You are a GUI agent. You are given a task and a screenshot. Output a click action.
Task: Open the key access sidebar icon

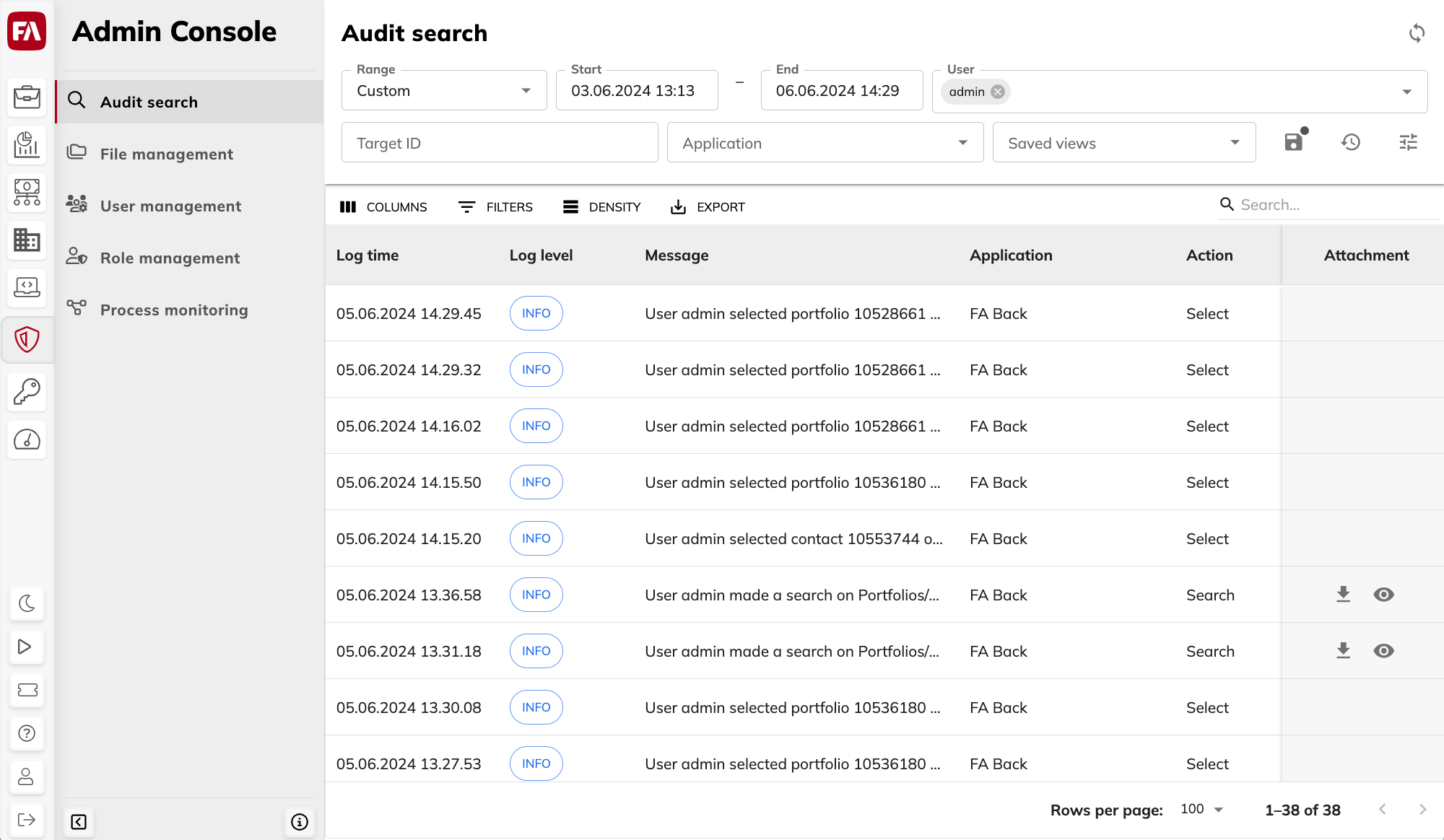[27, 392]
